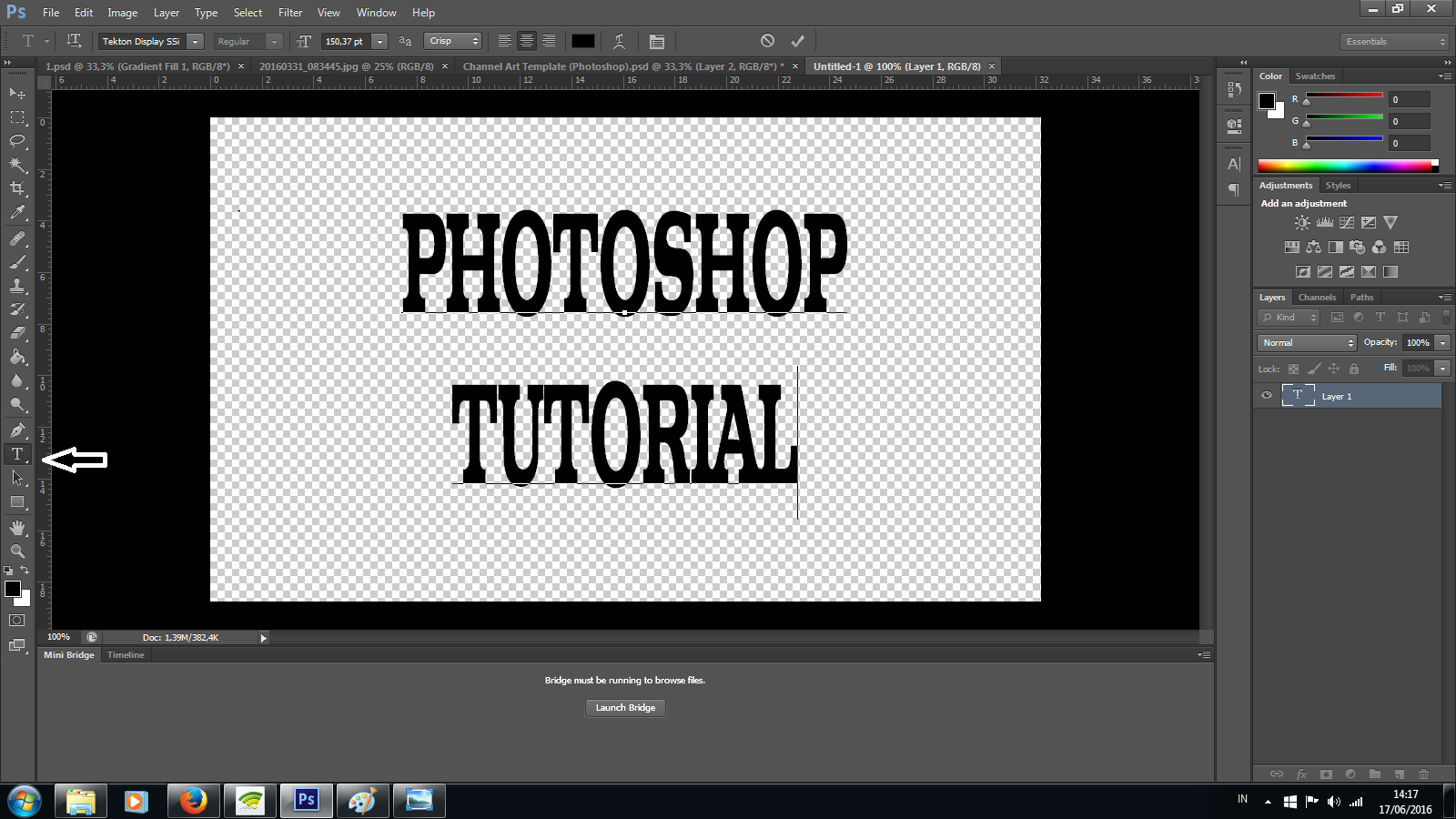Select the Crop tool
This screenshot has height=819, width=1456.
[x=16, y=188]
